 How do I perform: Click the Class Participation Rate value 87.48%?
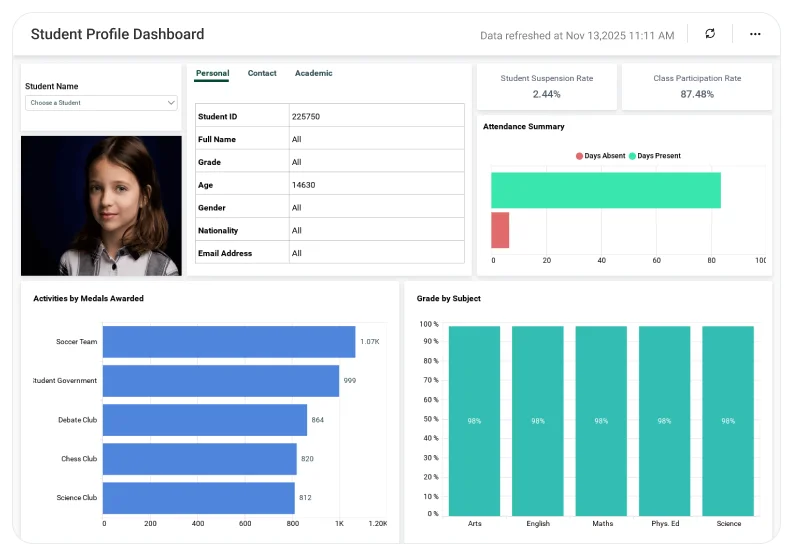(x=697, y=94)
